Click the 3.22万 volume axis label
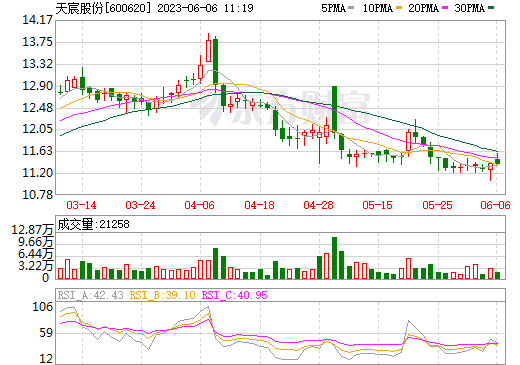Screen dimensions: 520x365 (x=36, y=266)
